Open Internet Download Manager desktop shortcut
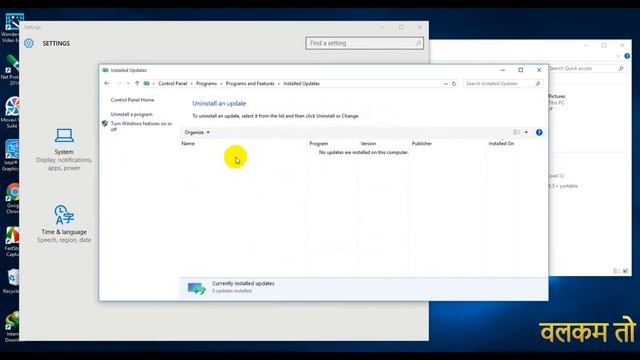 [12, 327]
